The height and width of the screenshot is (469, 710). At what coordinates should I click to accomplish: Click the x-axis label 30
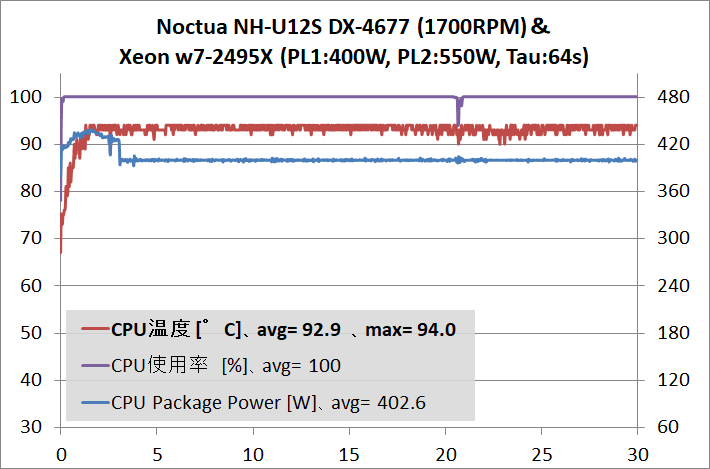pyautogui.click(x=638, y=455)
